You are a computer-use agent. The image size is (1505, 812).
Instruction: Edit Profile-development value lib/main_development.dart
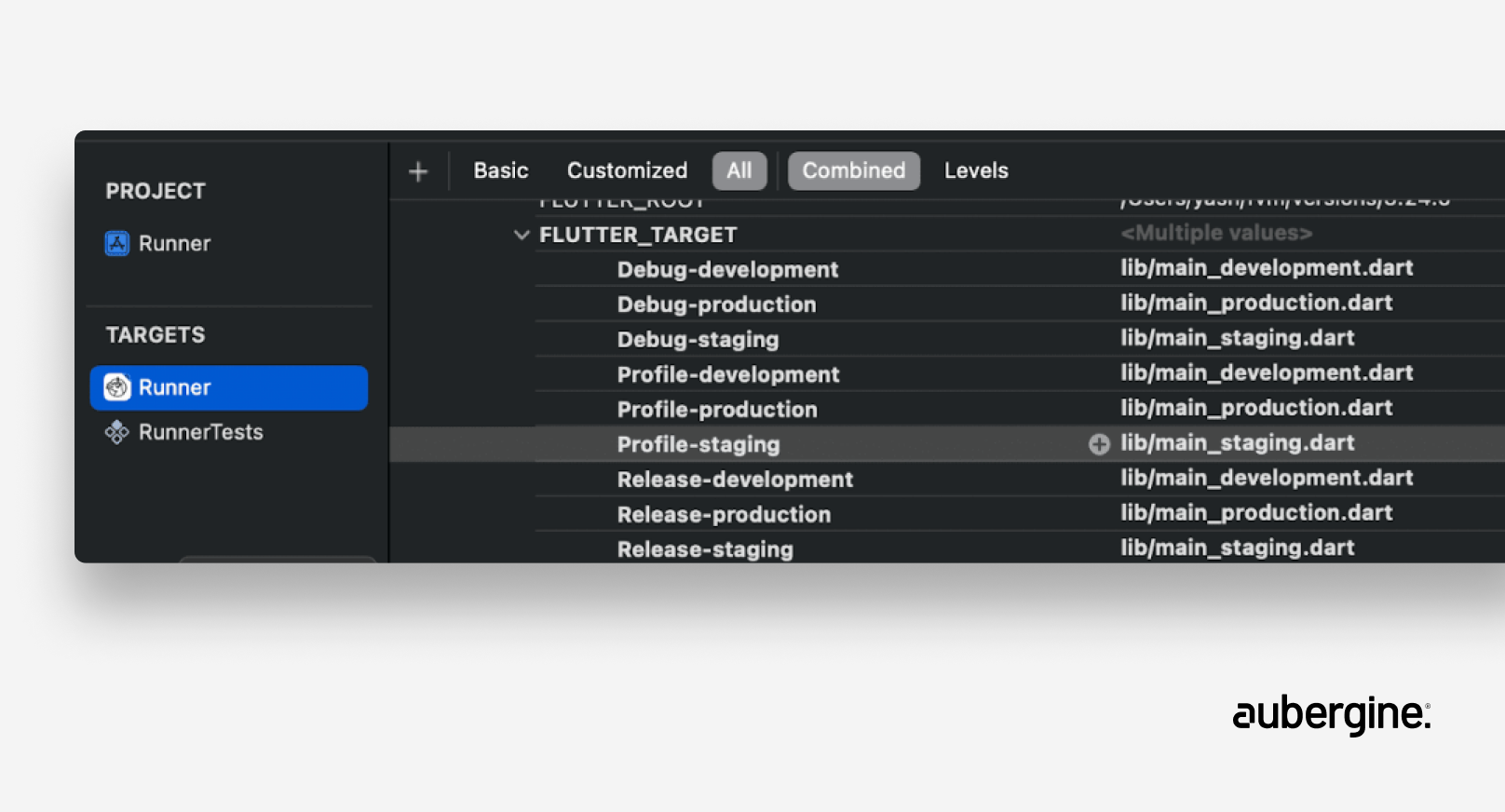click(1267, 372)
